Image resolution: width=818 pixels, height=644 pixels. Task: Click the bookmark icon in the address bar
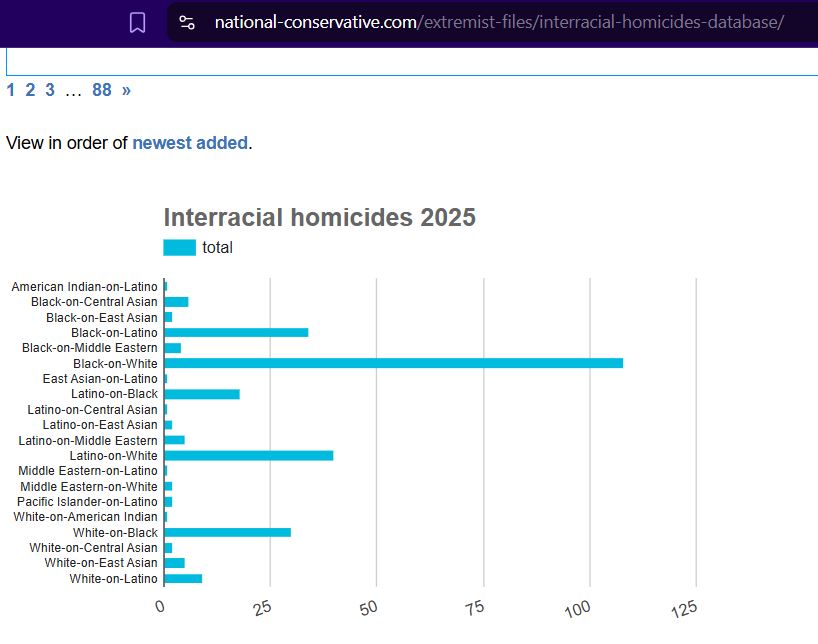137,22
